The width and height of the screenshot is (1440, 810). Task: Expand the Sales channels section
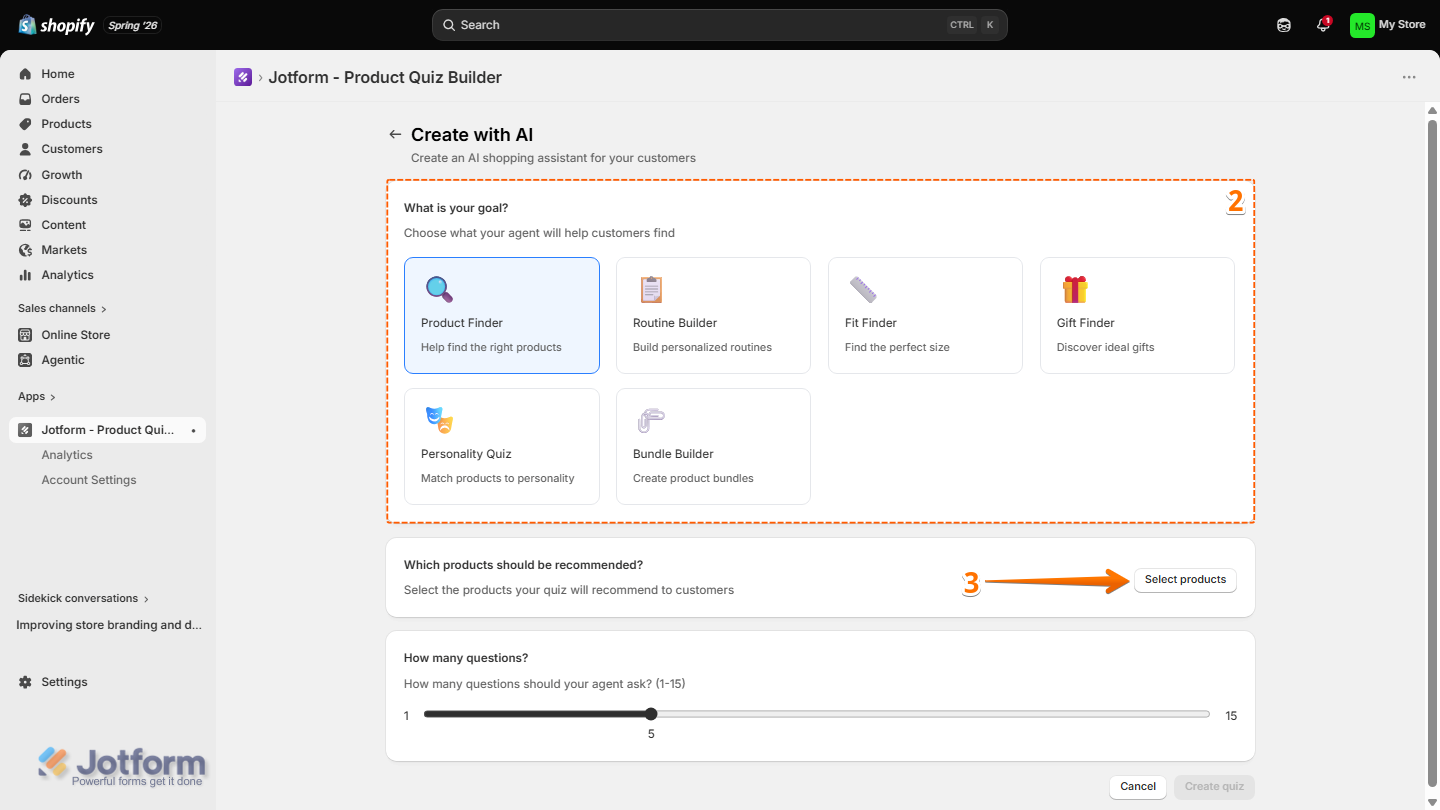coord(62,309)
